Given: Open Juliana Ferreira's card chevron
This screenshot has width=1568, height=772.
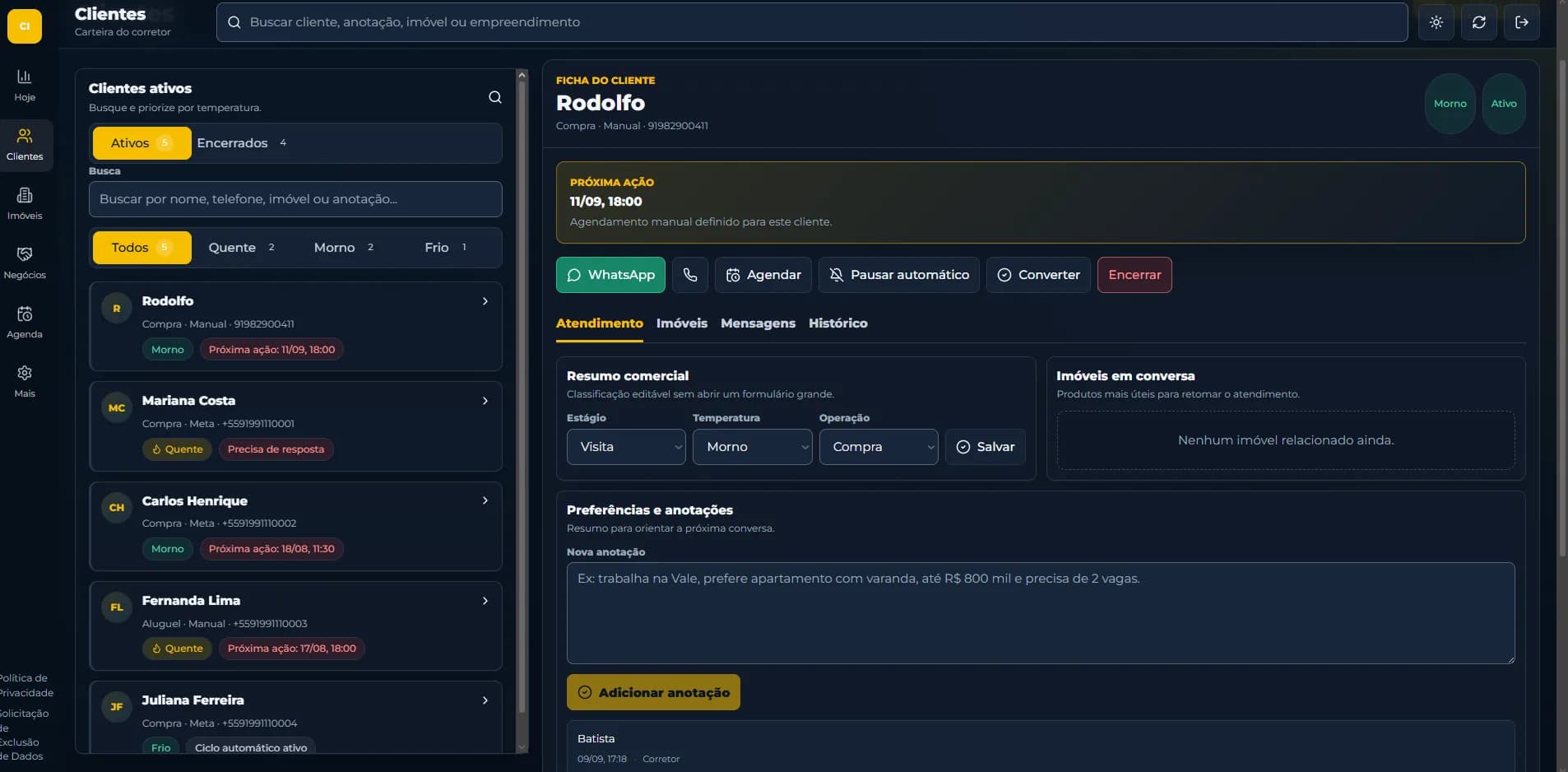Looking at the screenshot, I should click(485, 700).
